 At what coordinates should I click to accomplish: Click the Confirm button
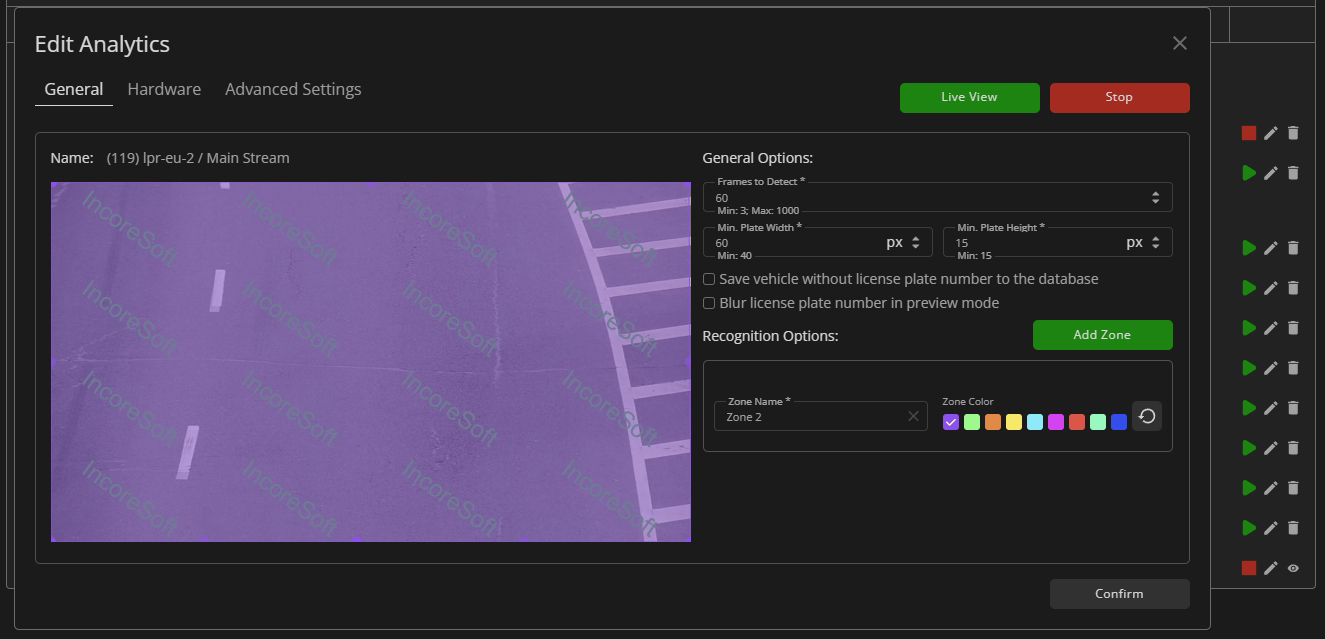[x=1119, y=594]
